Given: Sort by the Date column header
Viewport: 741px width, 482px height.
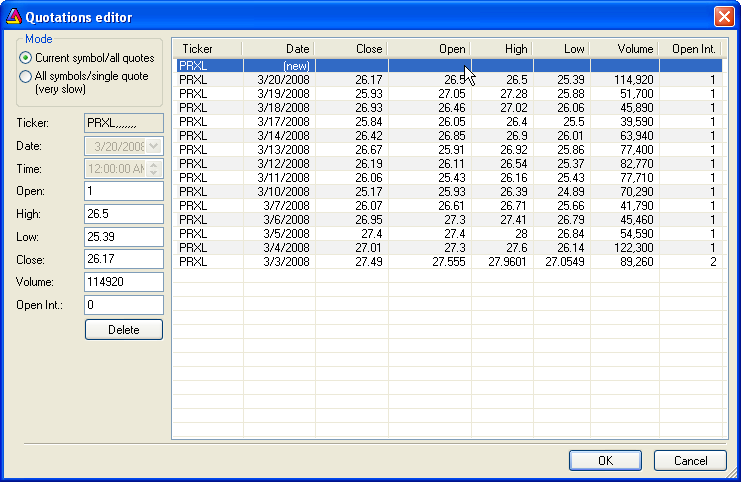Looking at the screenshot, I should [279, 49].
